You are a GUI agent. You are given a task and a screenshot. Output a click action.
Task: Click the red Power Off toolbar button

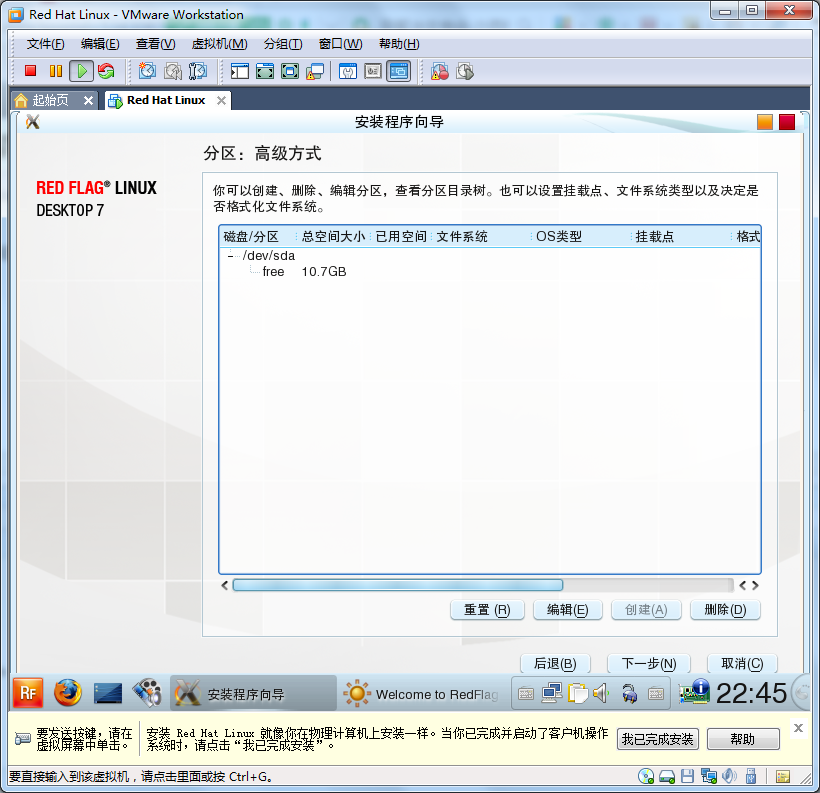point(30,71)
